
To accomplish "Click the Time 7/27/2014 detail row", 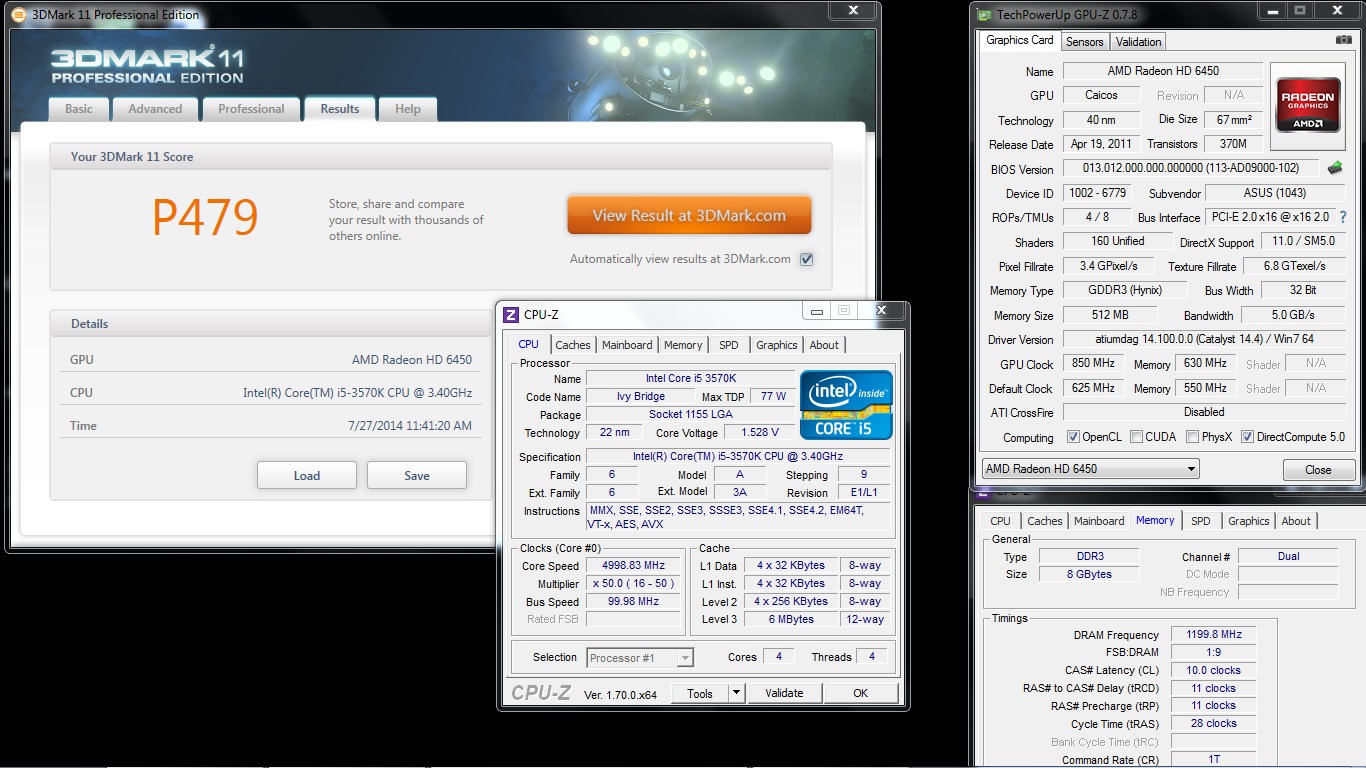I will [270, 426].
